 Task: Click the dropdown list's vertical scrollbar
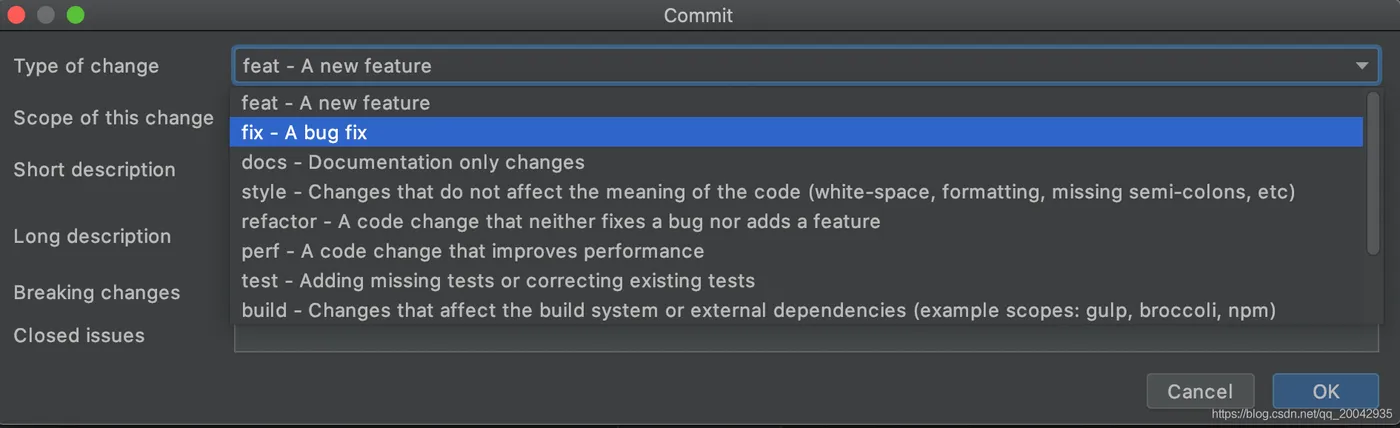tap(1372, 170)
